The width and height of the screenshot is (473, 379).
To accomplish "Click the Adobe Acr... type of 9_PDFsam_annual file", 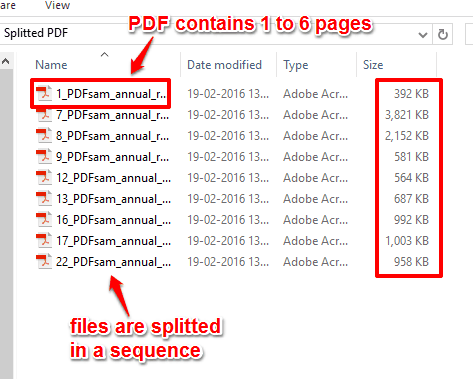I will pos(315,157).
